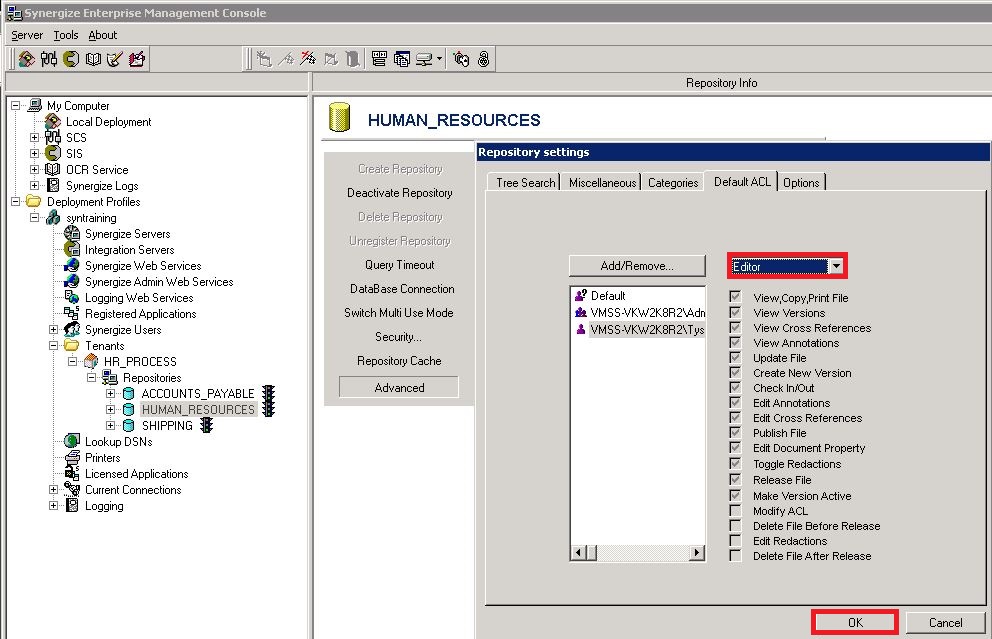
Task: Click the toolbar masks icon
Action: (462, 59)
